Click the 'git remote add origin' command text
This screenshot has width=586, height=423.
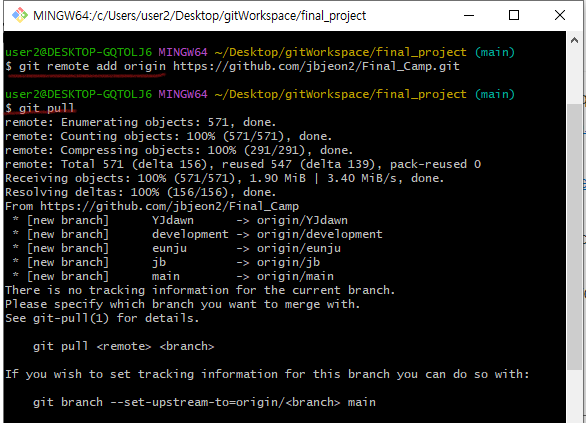point(92,67)
